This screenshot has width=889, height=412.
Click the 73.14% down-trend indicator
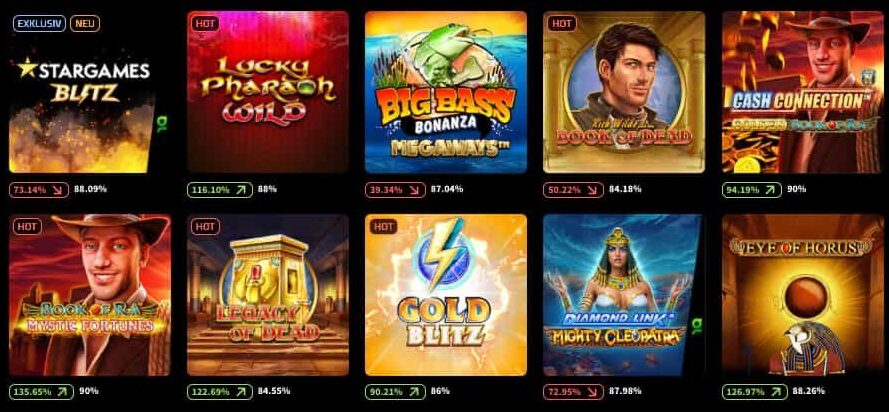[x=39, y=189]
